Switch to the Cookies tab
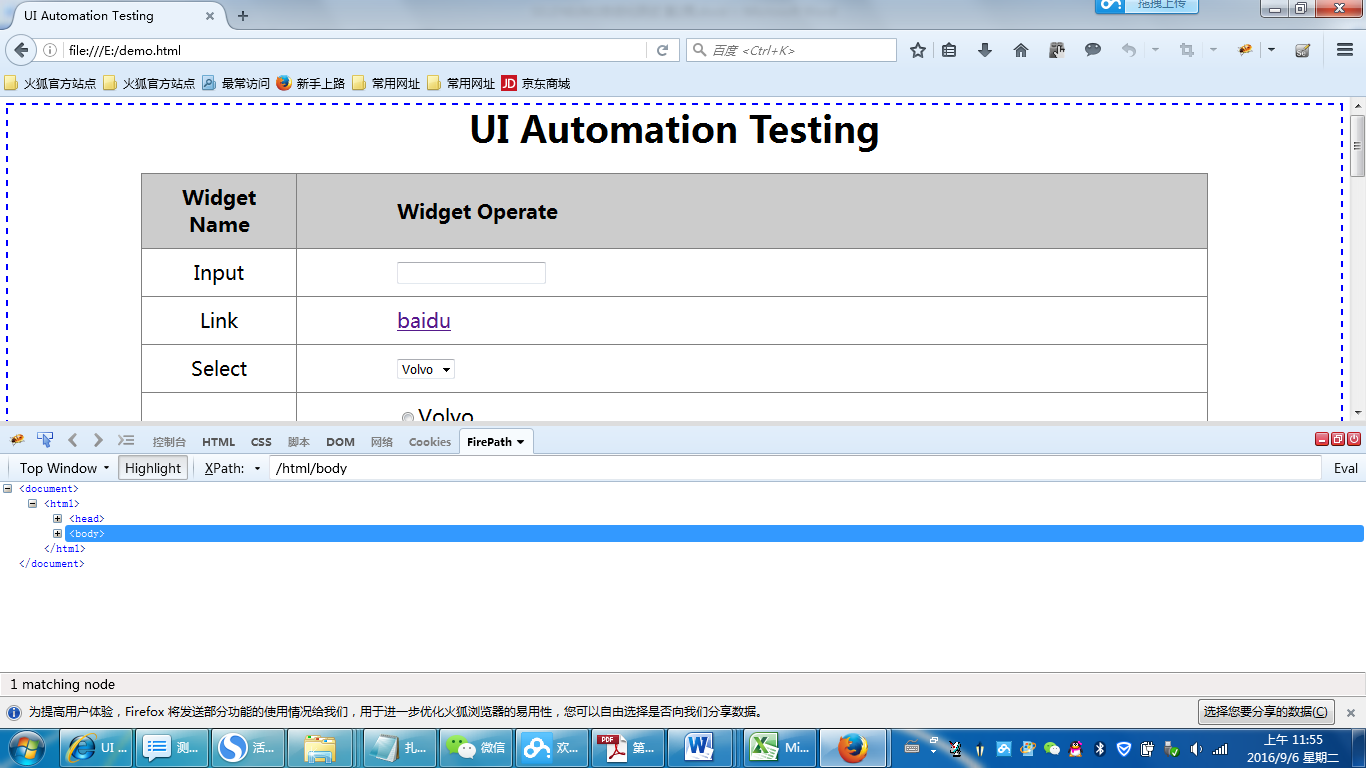Image resolution: width=1366 pixels, height=768 pixels. [430, 442]
